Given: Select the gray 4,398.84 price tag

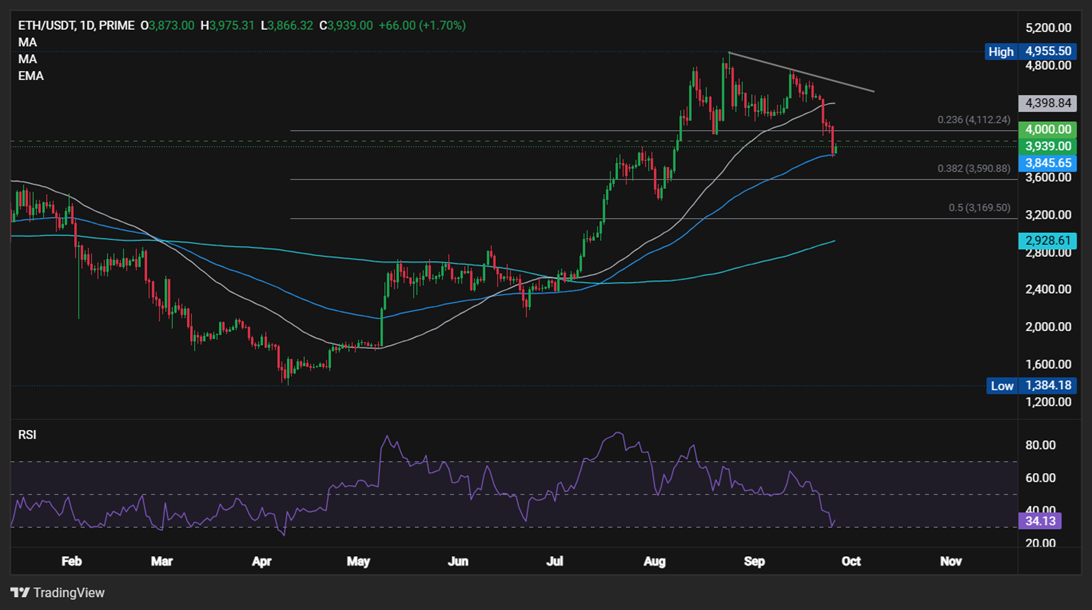Looking at the screenshot, I should pyautogui.click(x=1047, y=103).
